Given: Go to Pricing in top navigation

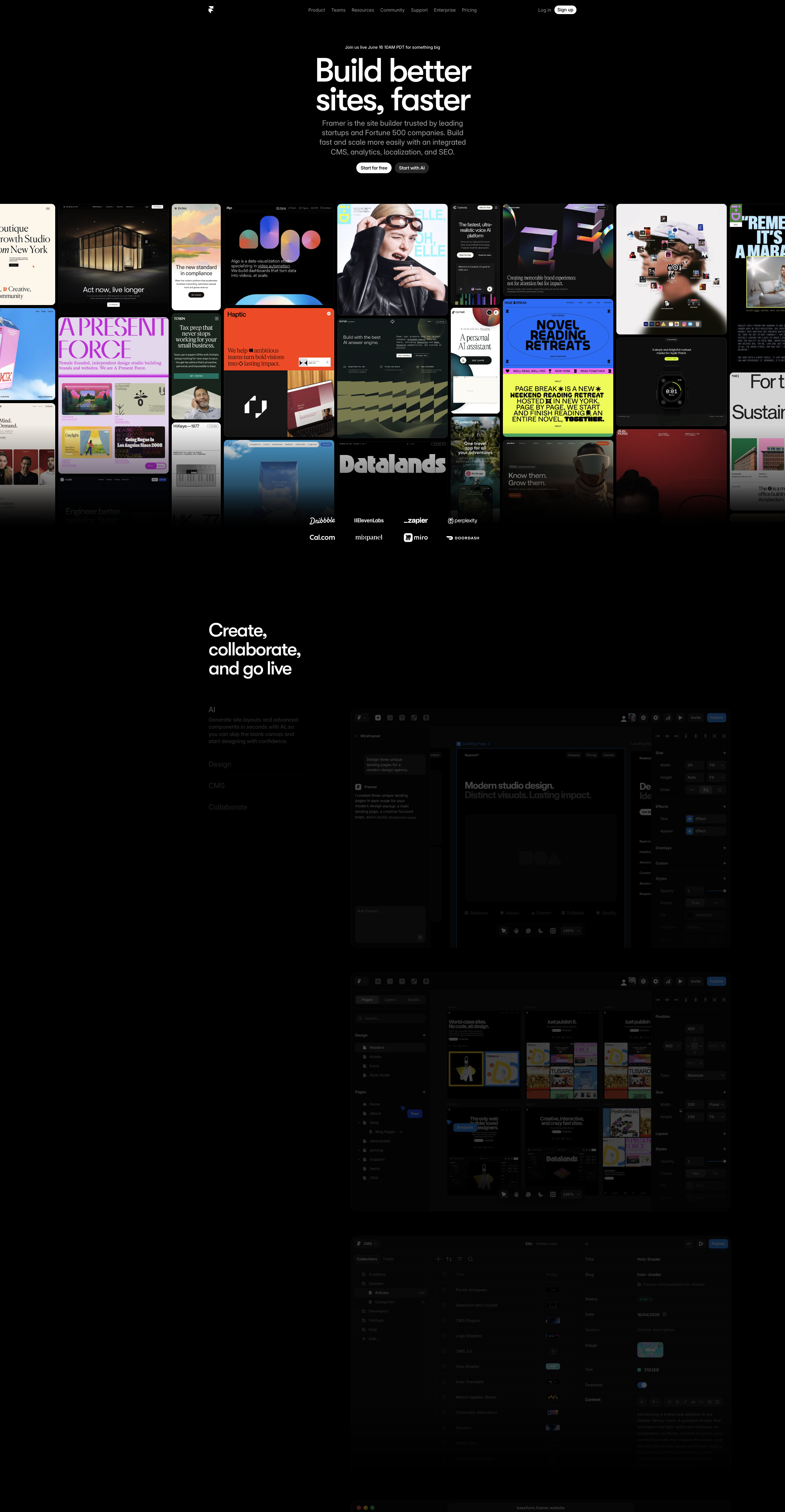Looking at the screenshot, I should [469, 10].
